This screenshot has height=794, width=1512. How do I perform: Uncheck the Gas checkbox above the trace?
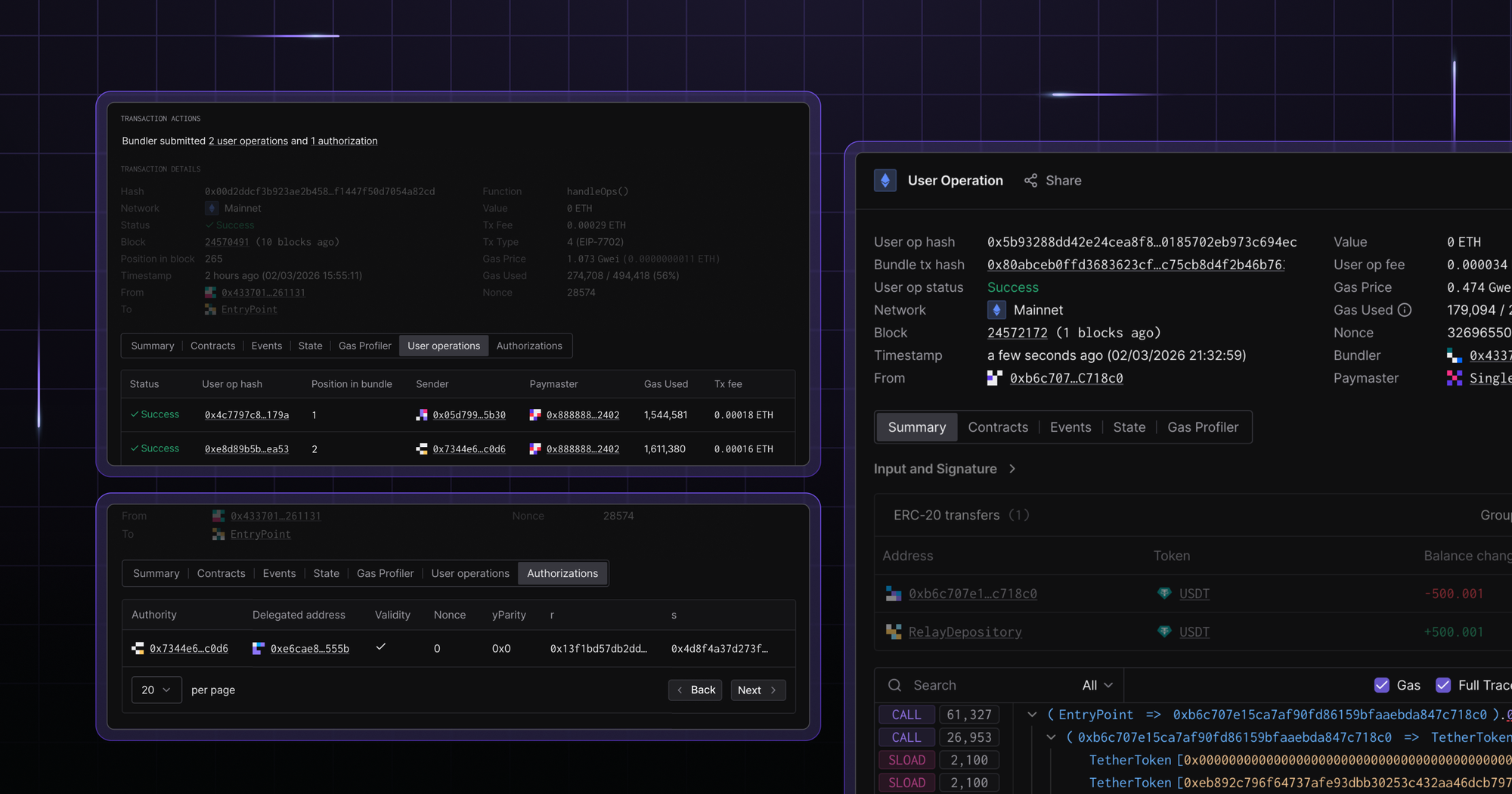point(1382,684)
